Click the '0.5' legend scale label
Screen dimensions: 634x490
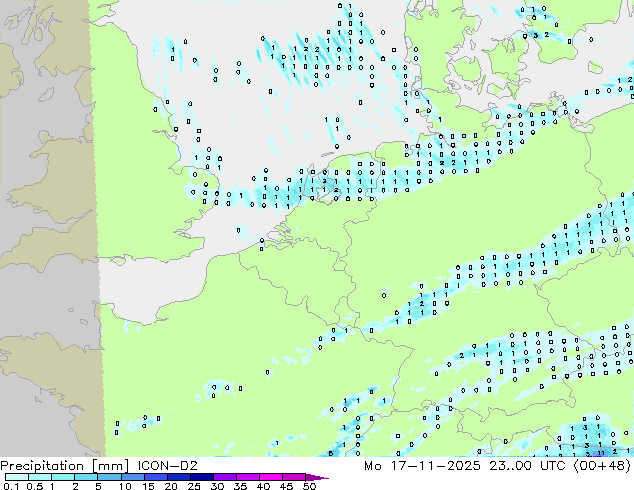coord(35,486)
